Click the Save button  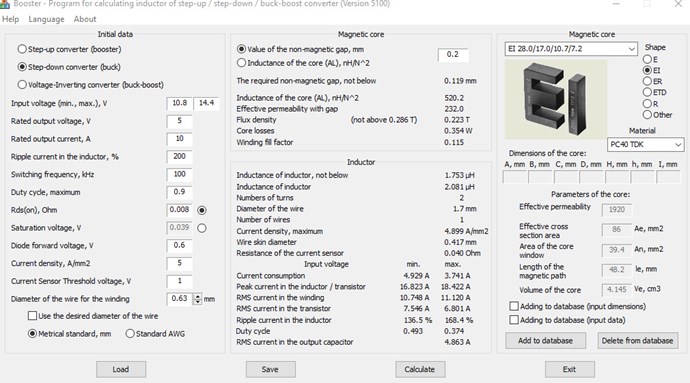(271, 369)
